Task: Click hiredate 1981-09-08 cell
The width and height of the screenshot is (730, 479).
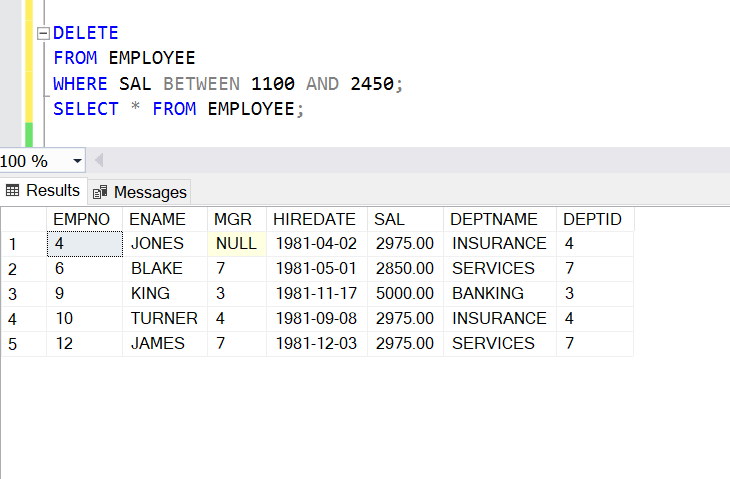Action: tap(317, 319)
